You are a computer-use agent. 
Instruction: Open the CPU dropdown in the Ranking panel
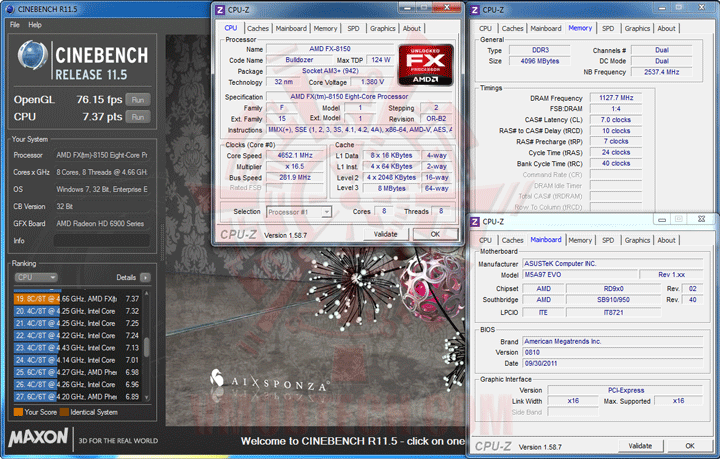pos(36,277)
